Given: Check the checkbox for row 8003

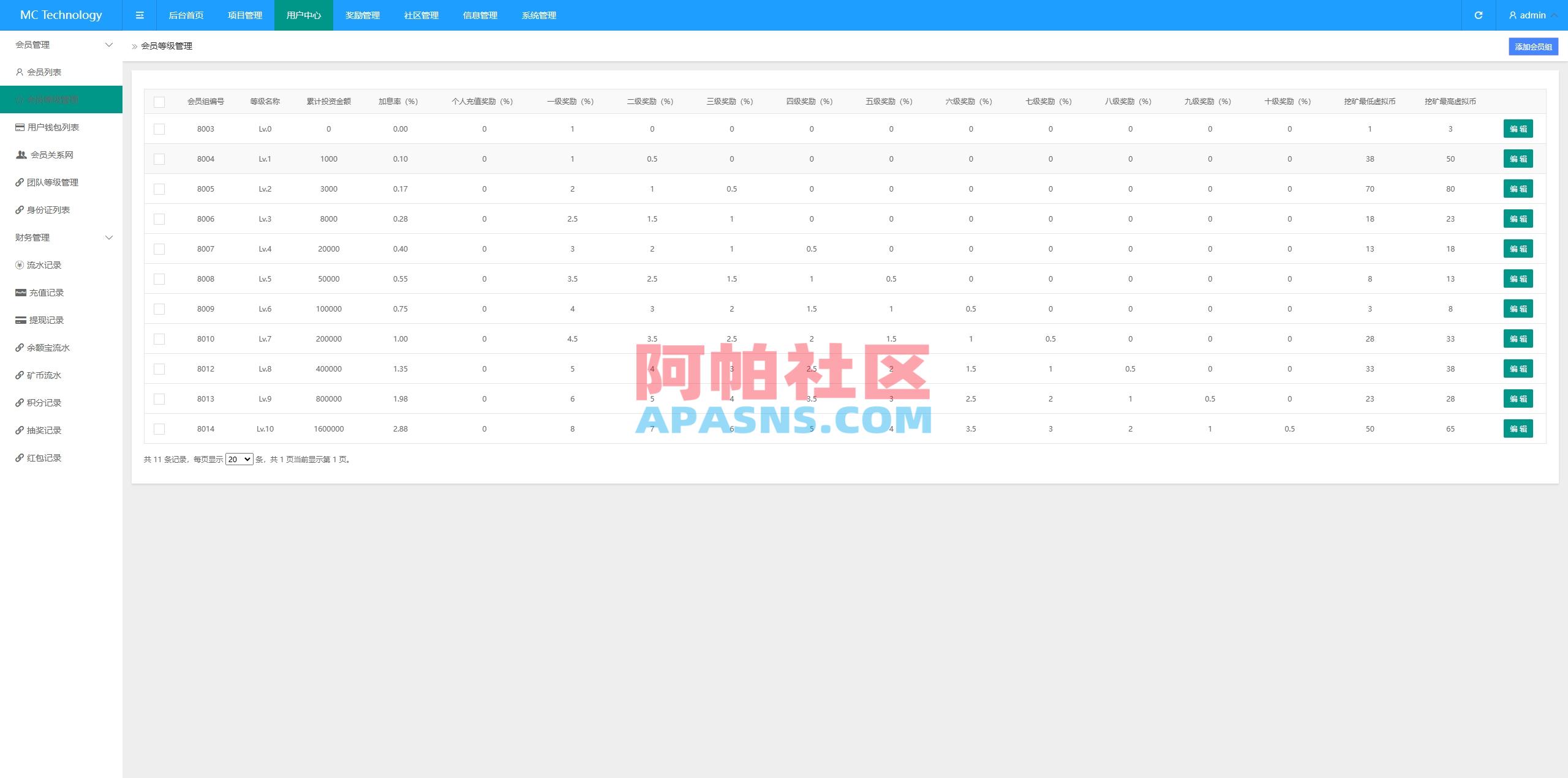Looking at the screenshot, I should (160, 129).
